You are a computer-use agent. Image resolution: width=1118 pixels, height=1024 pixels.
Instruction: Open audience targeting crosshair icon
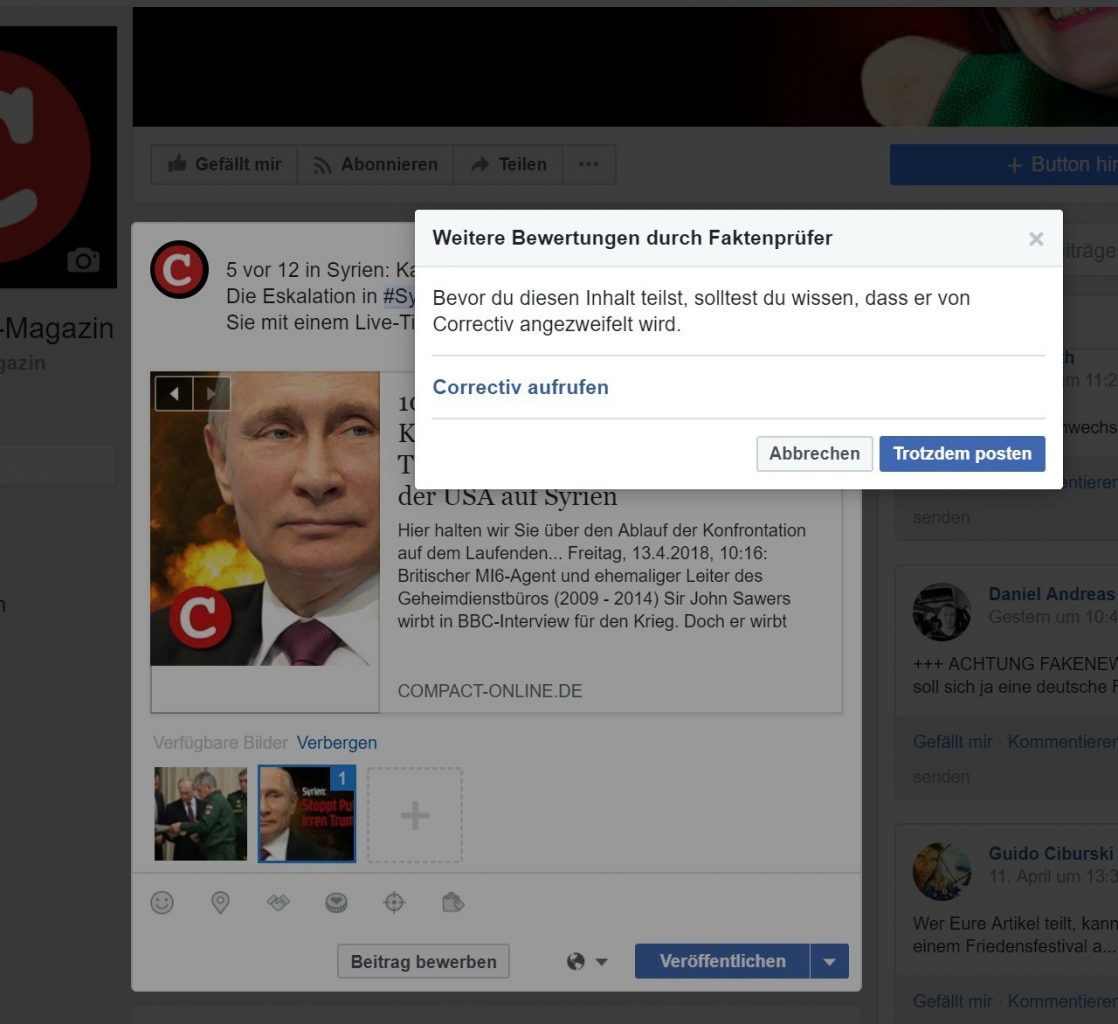pos(394,903)
